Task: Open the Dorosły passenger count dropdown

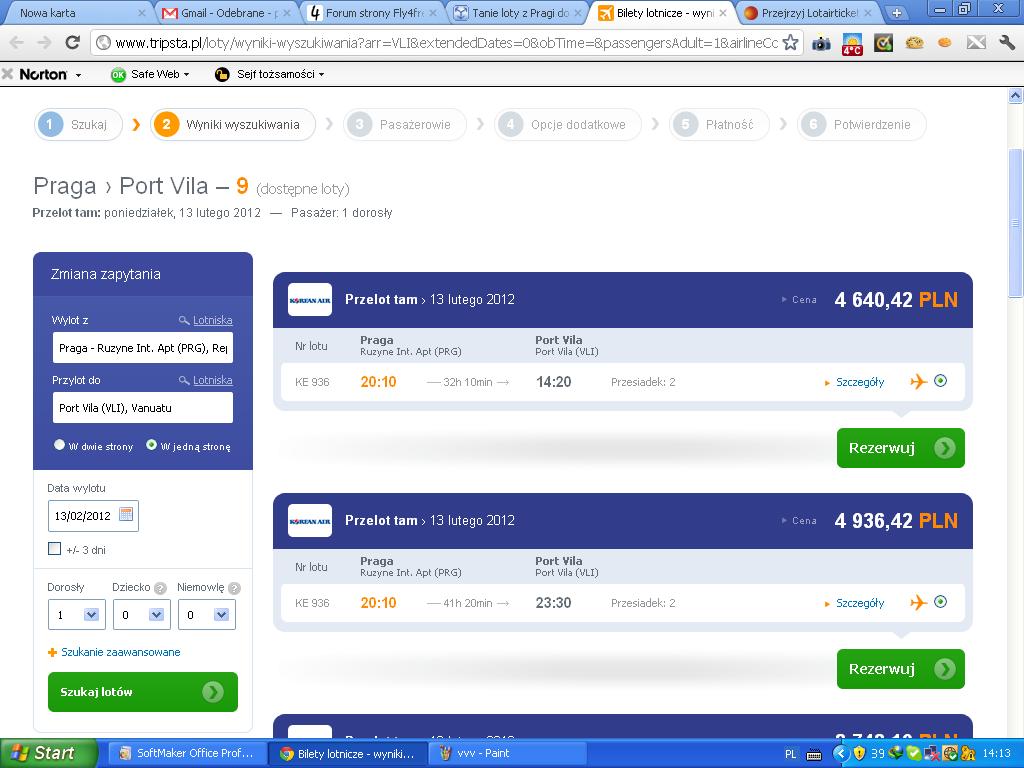Action: [x=77, y=615]
